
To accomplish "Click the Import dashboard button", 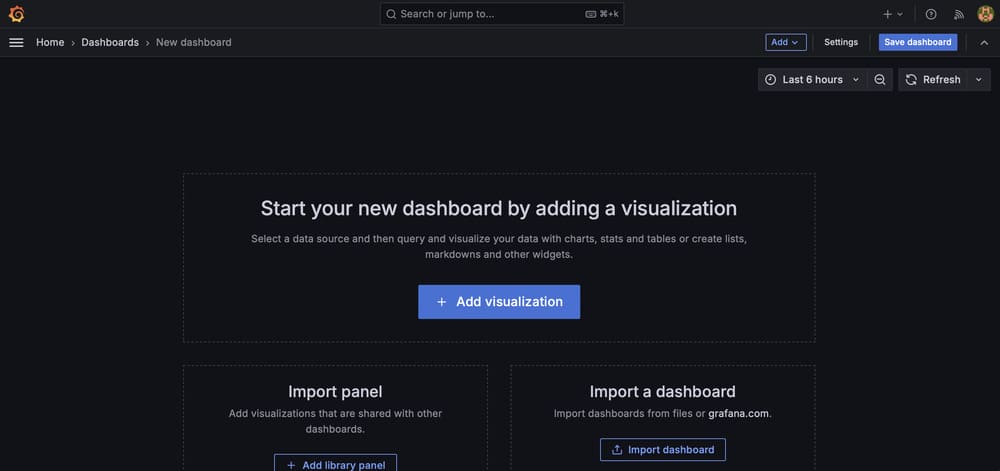I will 663,449.
